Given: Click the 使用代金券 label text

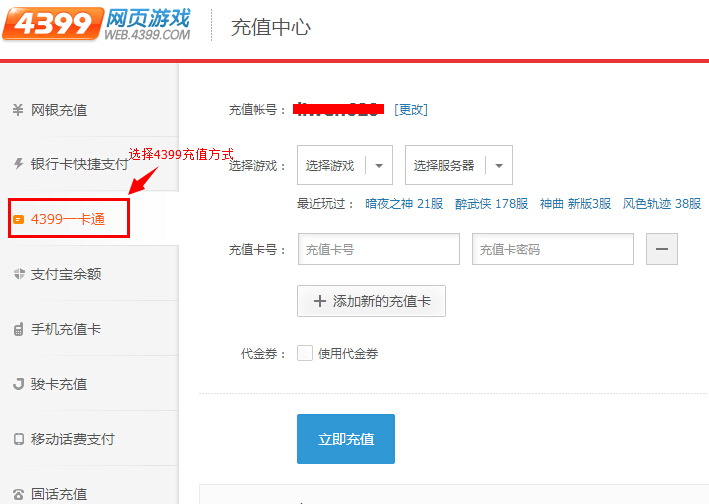Looking at the screenshot, I should pyautogui.click(x=348, y=353).
